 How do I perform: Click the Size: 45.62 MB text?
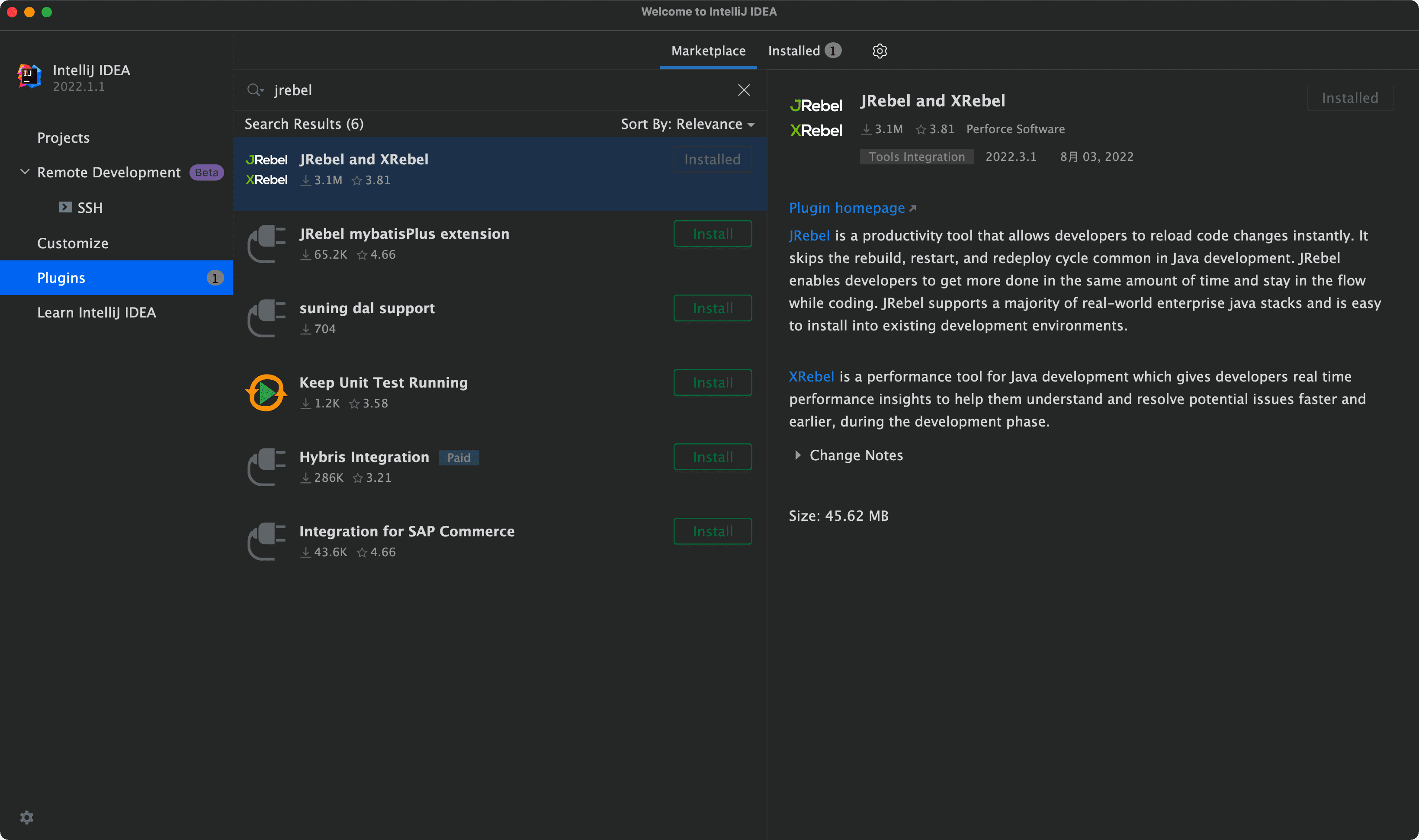coord(839,516)
